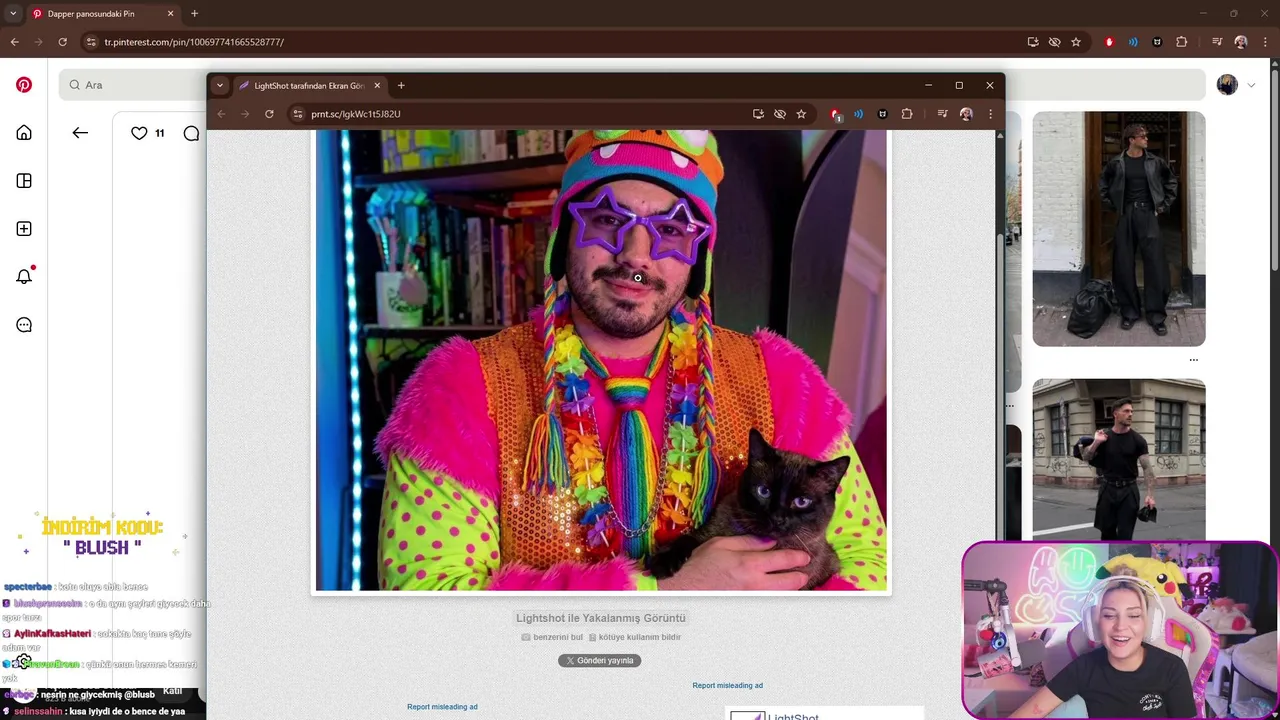Click the Pinterest user profile avatar
This screenshot has height=720, width=1280.
(1227, 85)
